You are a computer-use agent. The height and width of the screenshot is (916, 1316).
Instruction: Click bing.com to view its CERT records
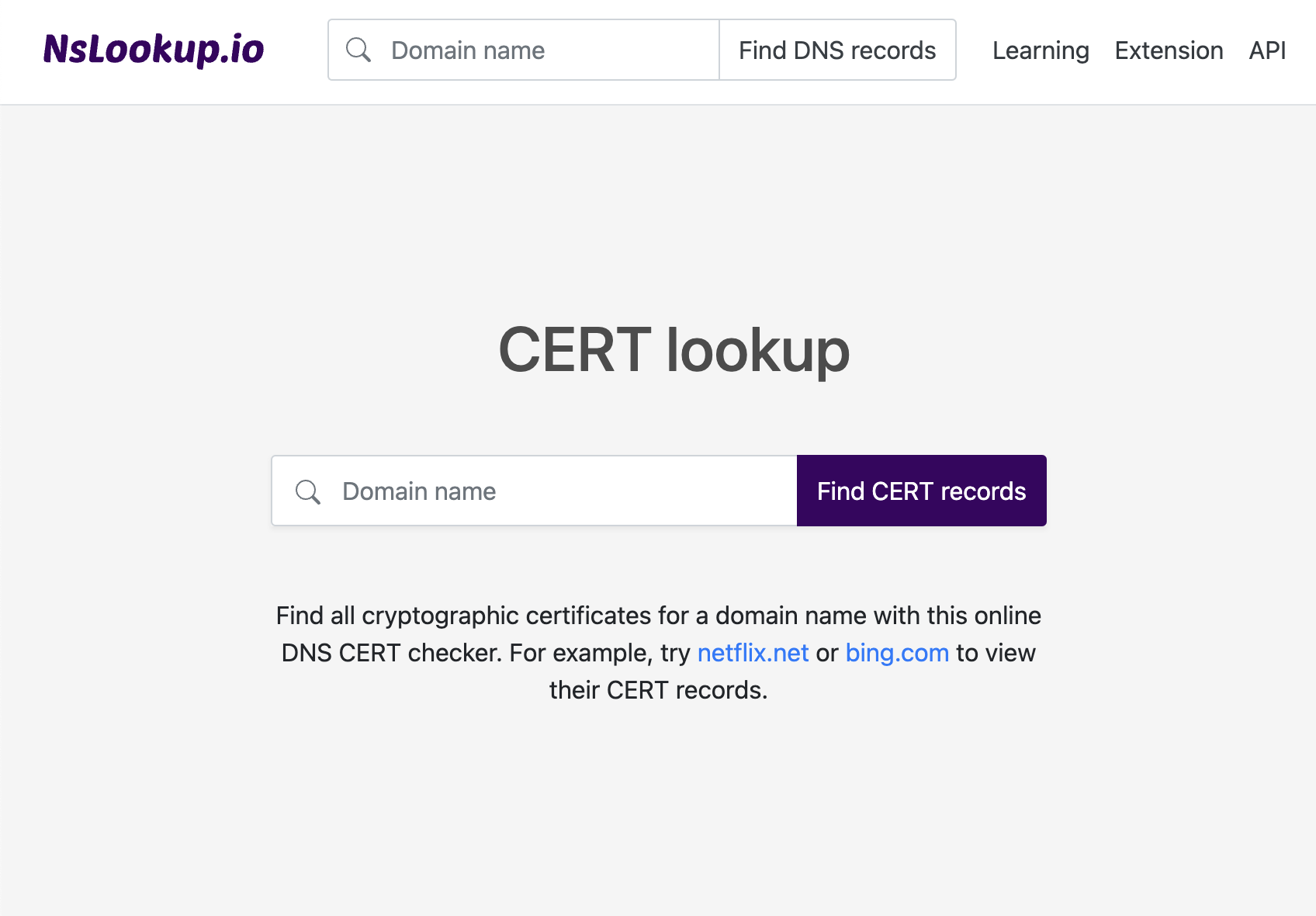coord(896,653)
